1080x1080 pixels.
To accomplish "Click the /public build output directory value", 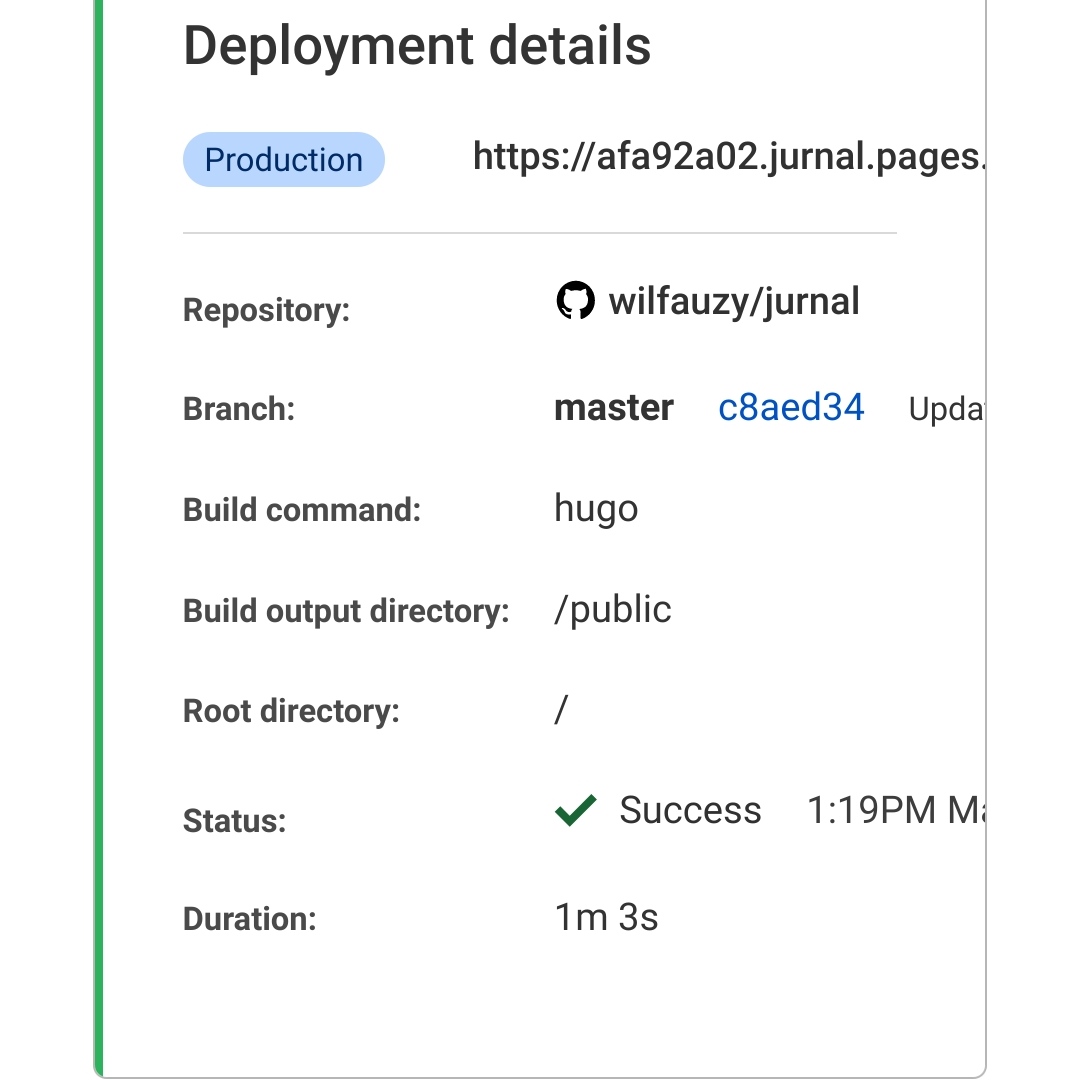I will click(613, 609).
